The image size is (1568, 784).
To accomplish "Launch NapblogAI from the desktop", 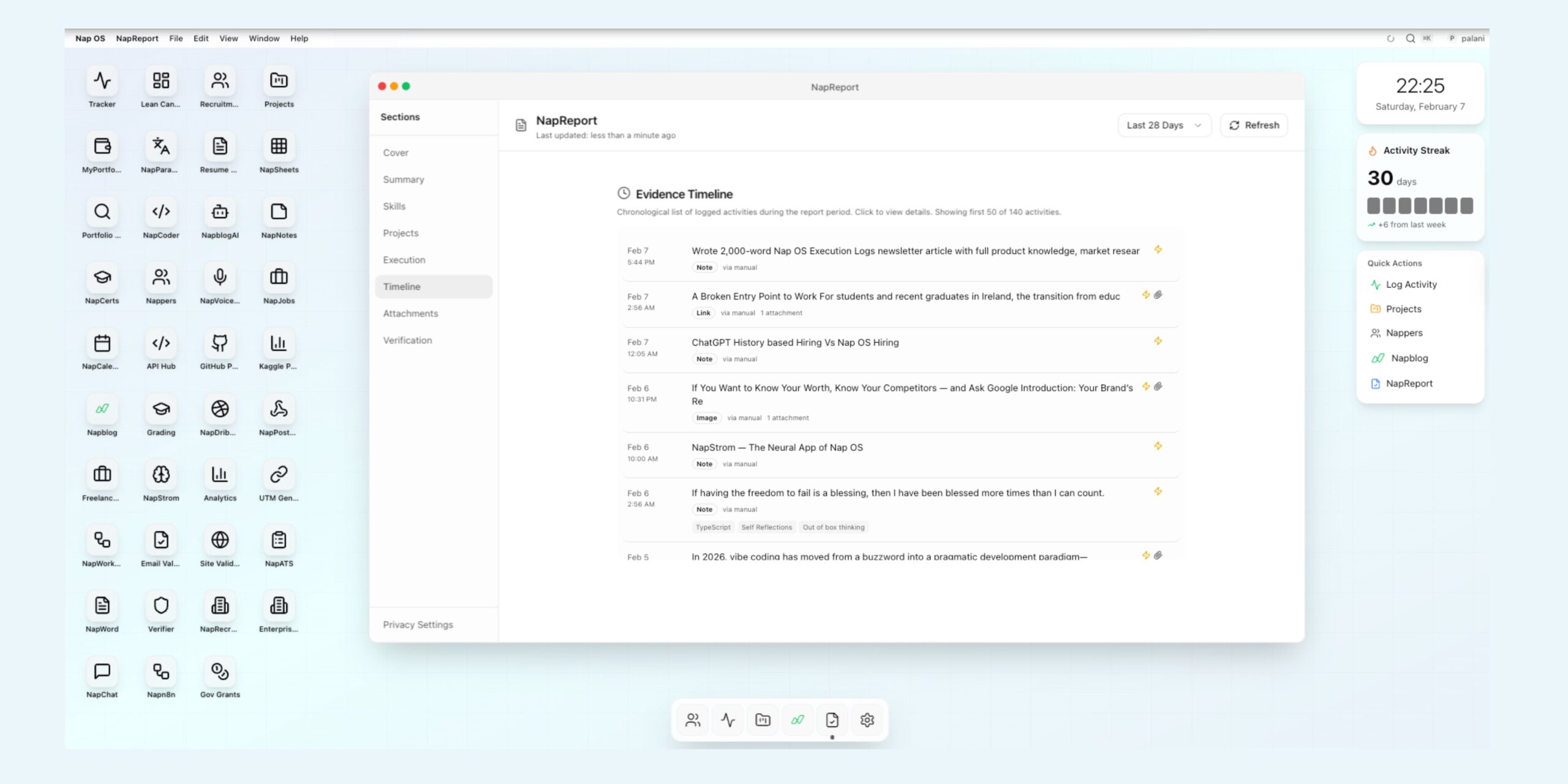I will tap(219, 213).
